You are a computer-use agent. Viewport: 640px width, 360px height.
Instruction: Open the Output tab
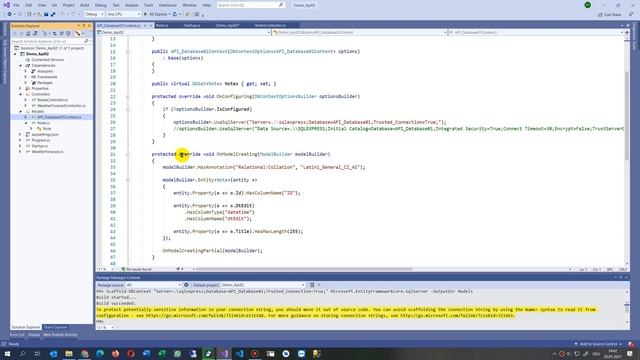(x=34, y=335)
